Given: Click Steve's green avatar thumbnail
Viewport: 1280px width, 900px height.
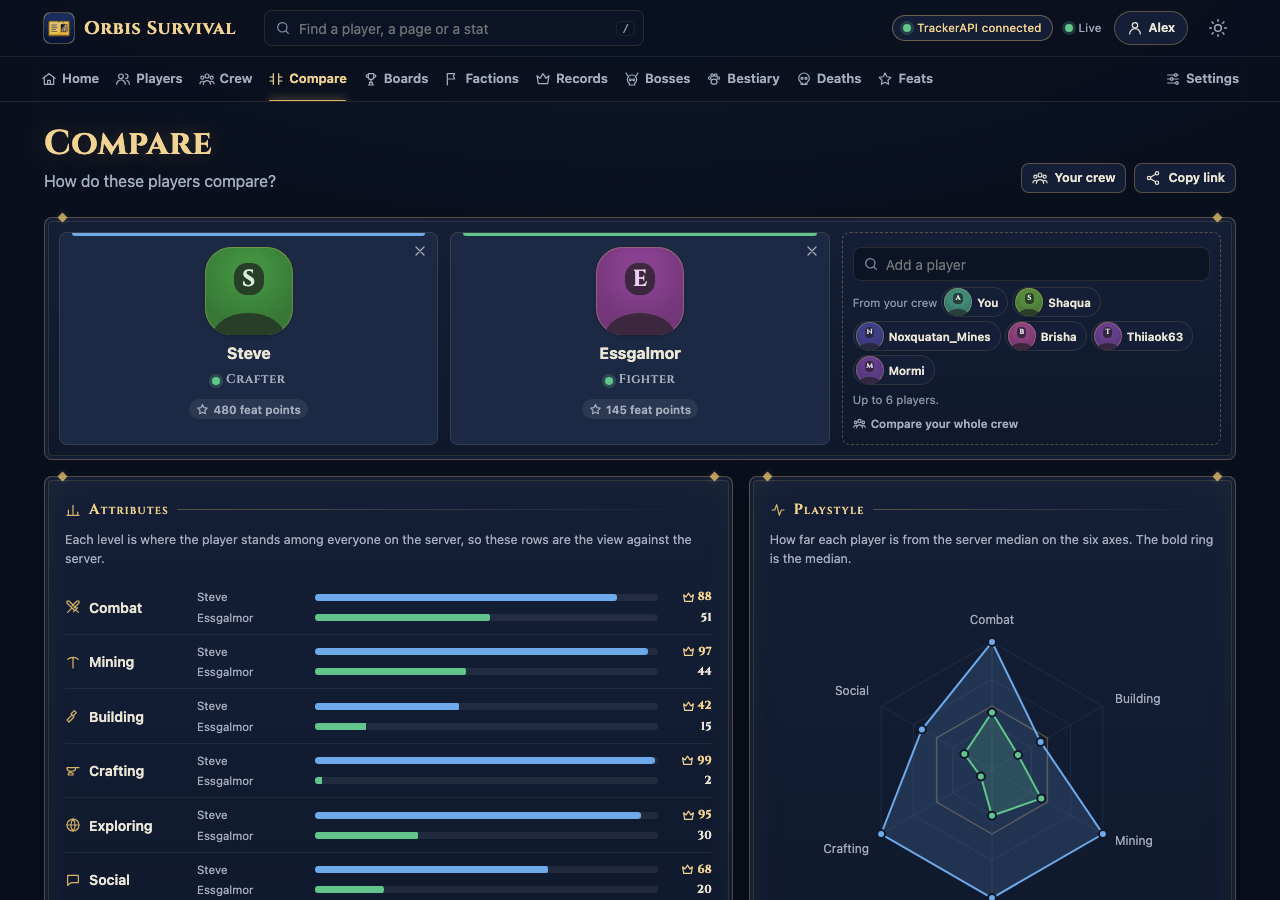Looking at the screenshot, I should pos(249,291).
